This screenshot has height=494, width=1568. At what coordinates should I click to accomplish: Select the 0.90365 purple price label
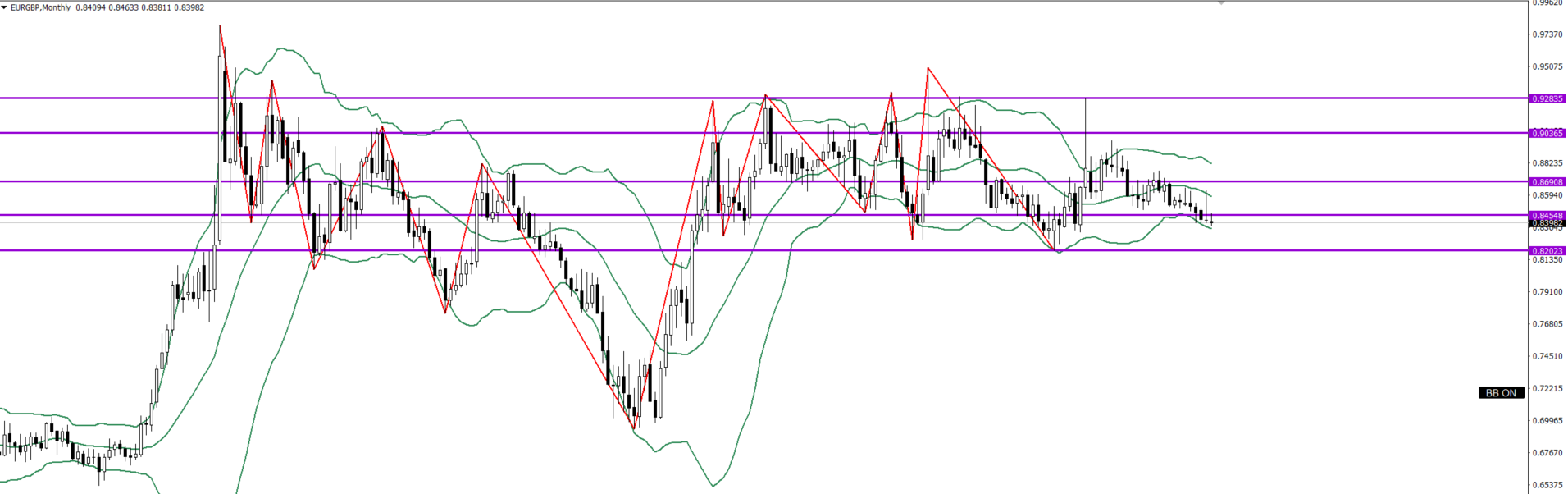(1547, 133)
